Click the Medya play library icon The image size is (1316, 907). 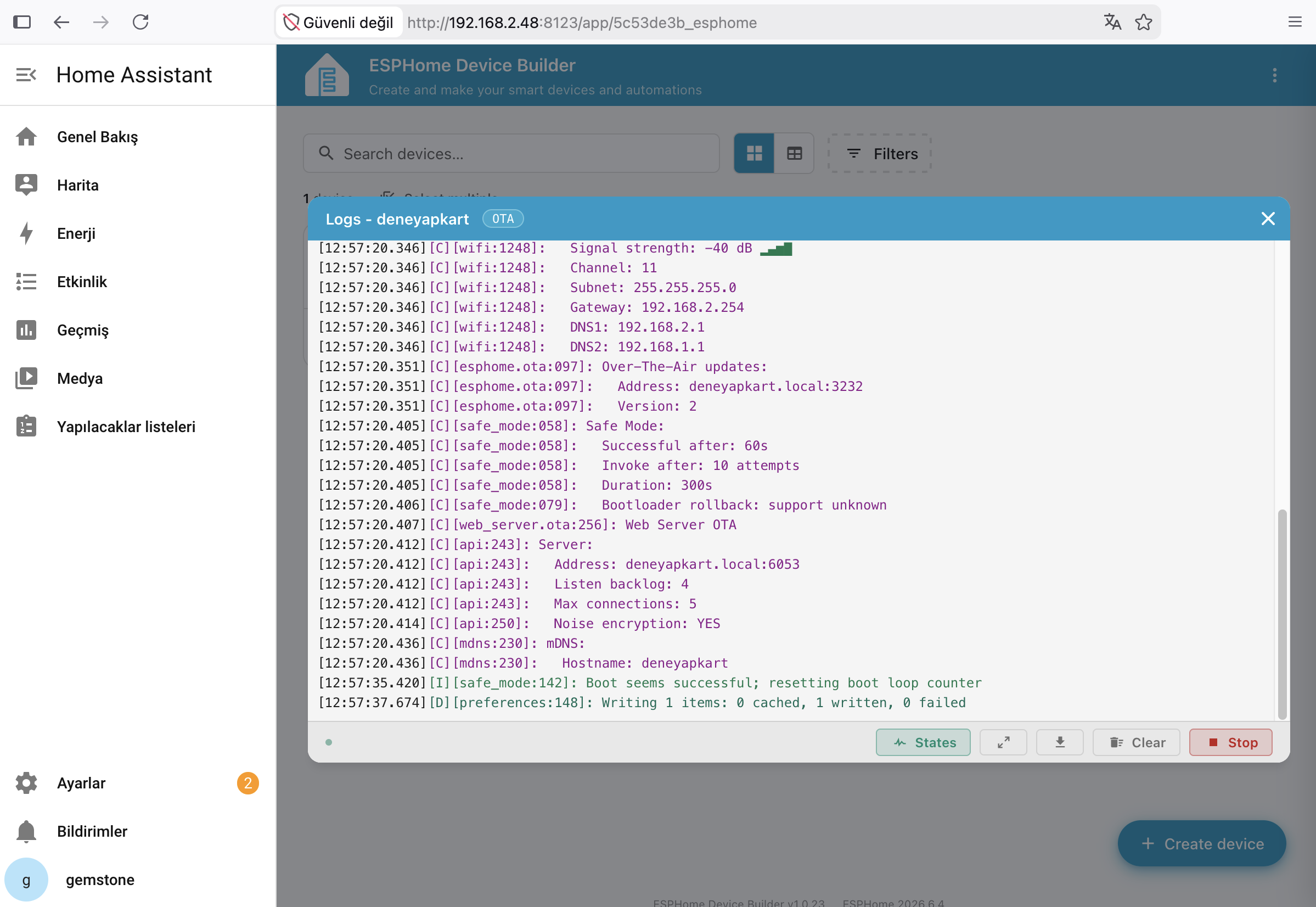pos(26,378)
